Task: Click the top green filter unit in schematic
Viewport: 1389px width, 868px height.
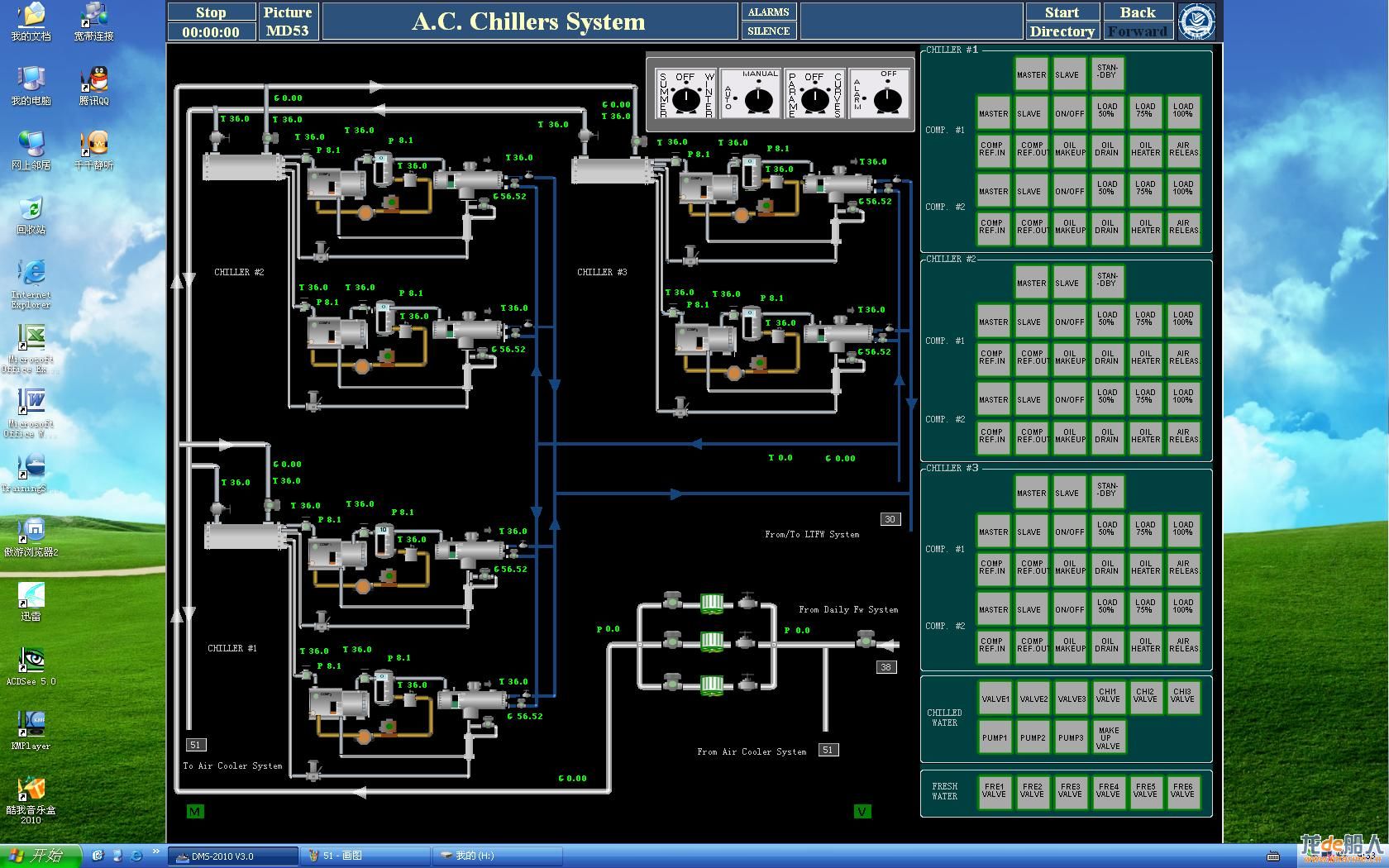Action: click(712, 603)
